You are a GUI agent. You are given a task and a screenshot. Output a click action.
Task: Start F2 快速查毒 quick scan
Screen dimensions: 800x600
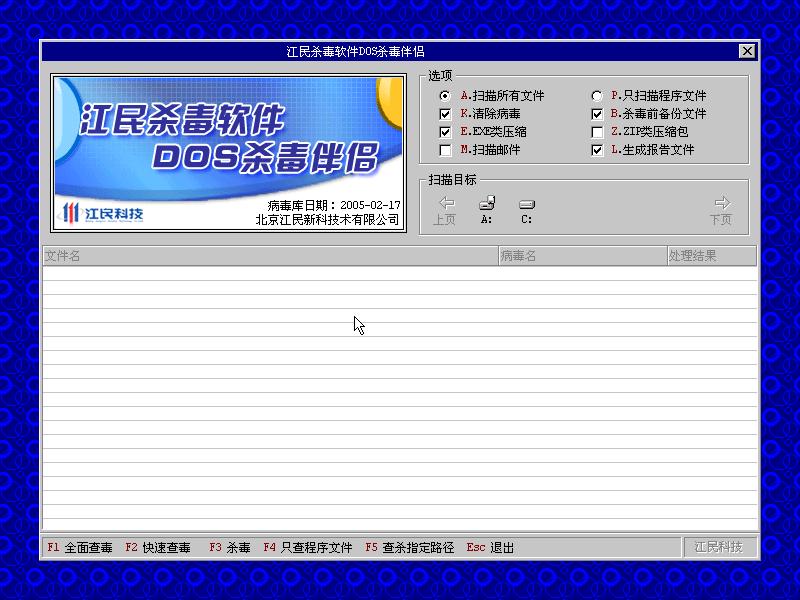pyautogui.click(x=158, y=547)
